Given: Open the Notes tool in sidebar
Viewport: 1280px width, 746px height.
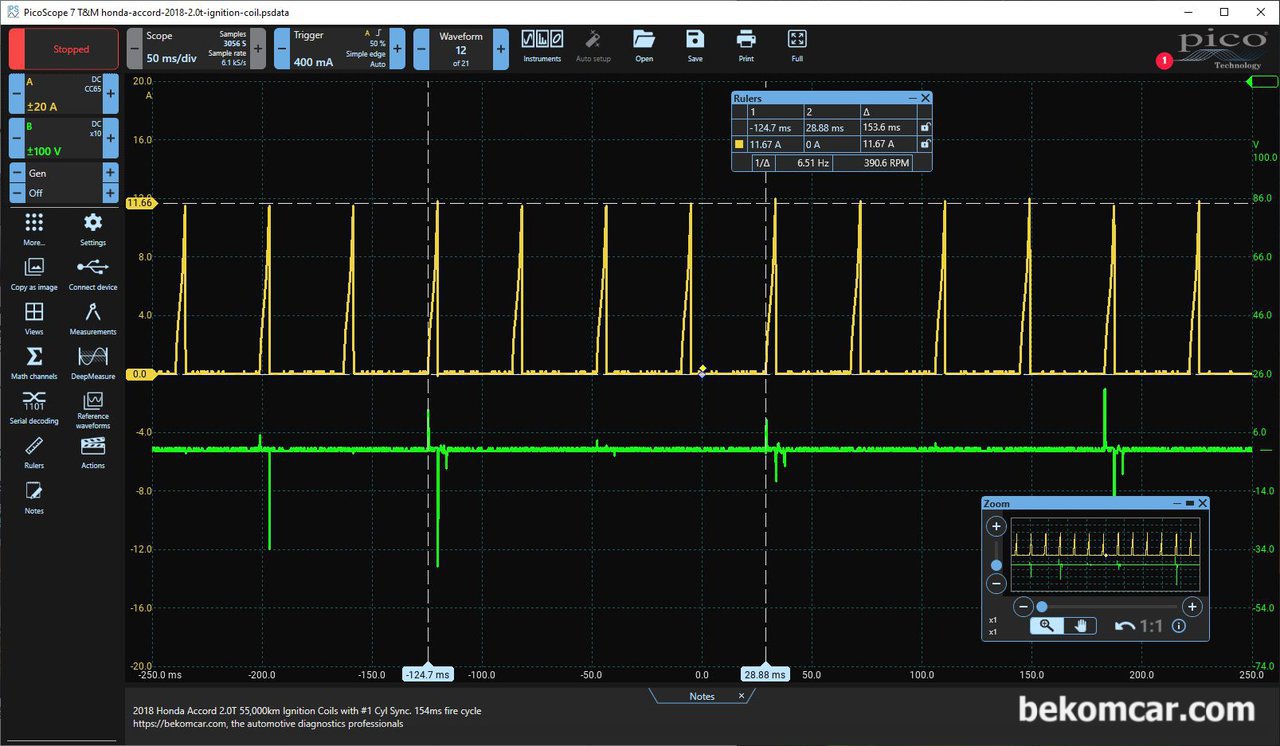Looking at the screenshot, I should [x=34, y=497].
